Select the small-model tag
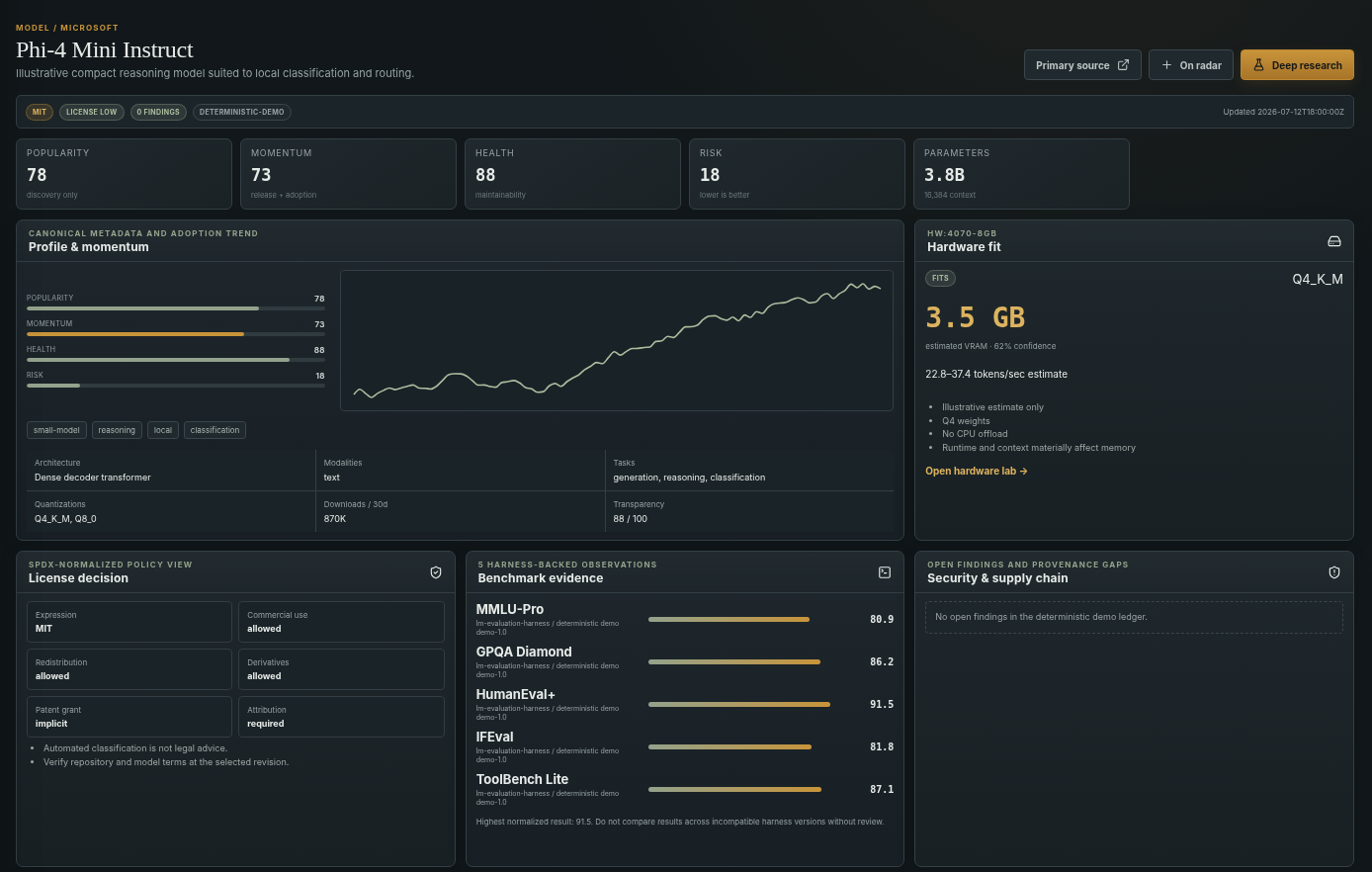This screenshot has height=872, width=1372. point(56,430)
